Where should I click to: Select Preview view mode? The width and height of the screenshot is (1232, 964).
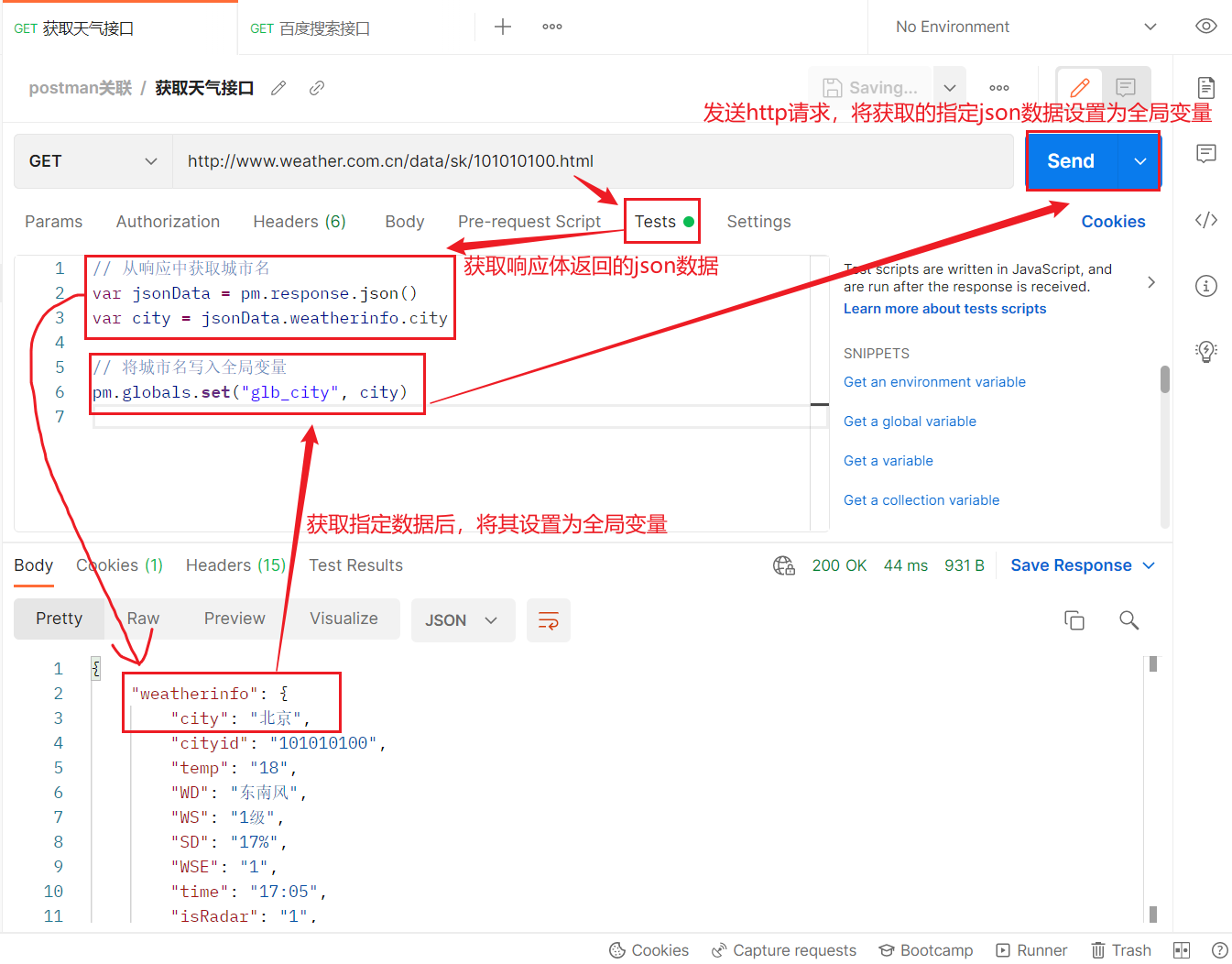pos(234,619)
